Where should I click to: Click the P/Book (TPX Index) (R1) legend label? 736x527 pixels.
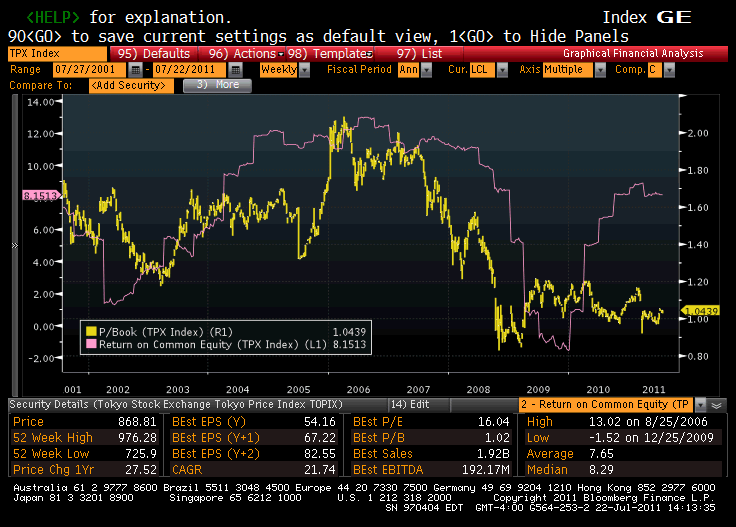[x=165, y=332]
